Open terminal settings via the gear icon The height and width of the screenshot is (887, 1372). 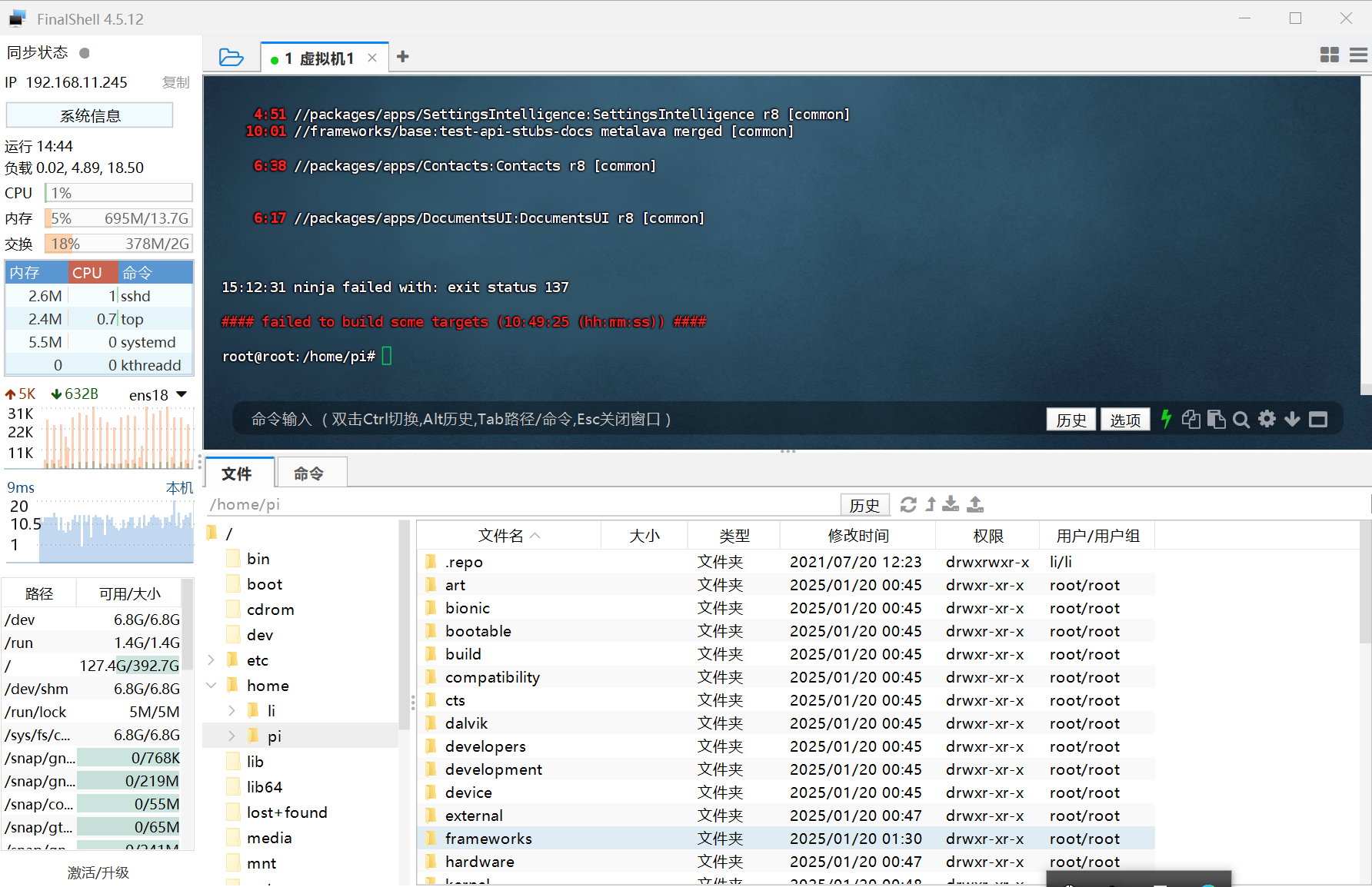(1267, 419)
